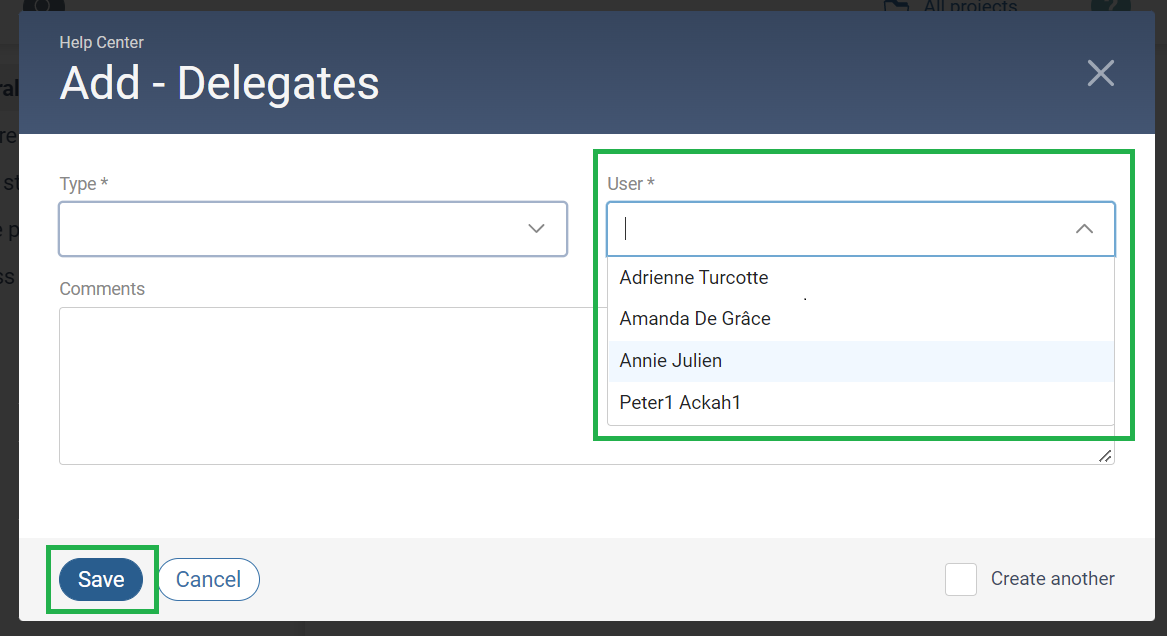Close the Add - Delegates dialog

pyautogui.click(x=1100, y=73)
